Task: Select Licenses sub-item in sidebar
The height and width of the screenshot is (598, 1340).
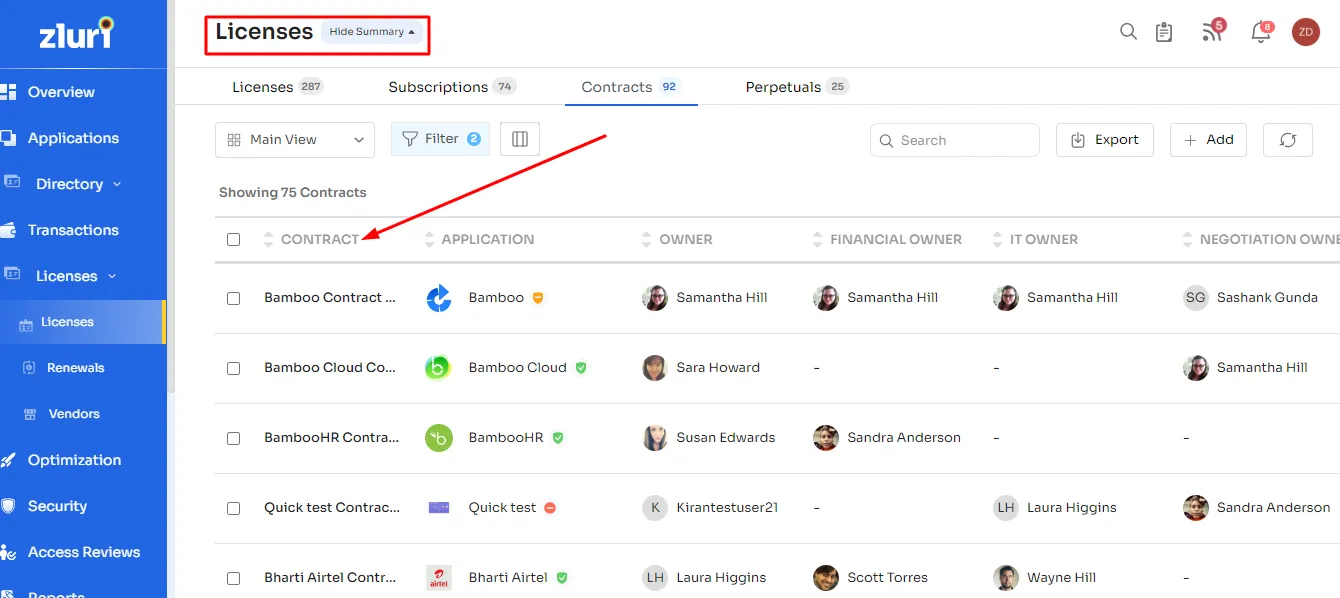Action: pyautogui.click(x=82, y=322)
